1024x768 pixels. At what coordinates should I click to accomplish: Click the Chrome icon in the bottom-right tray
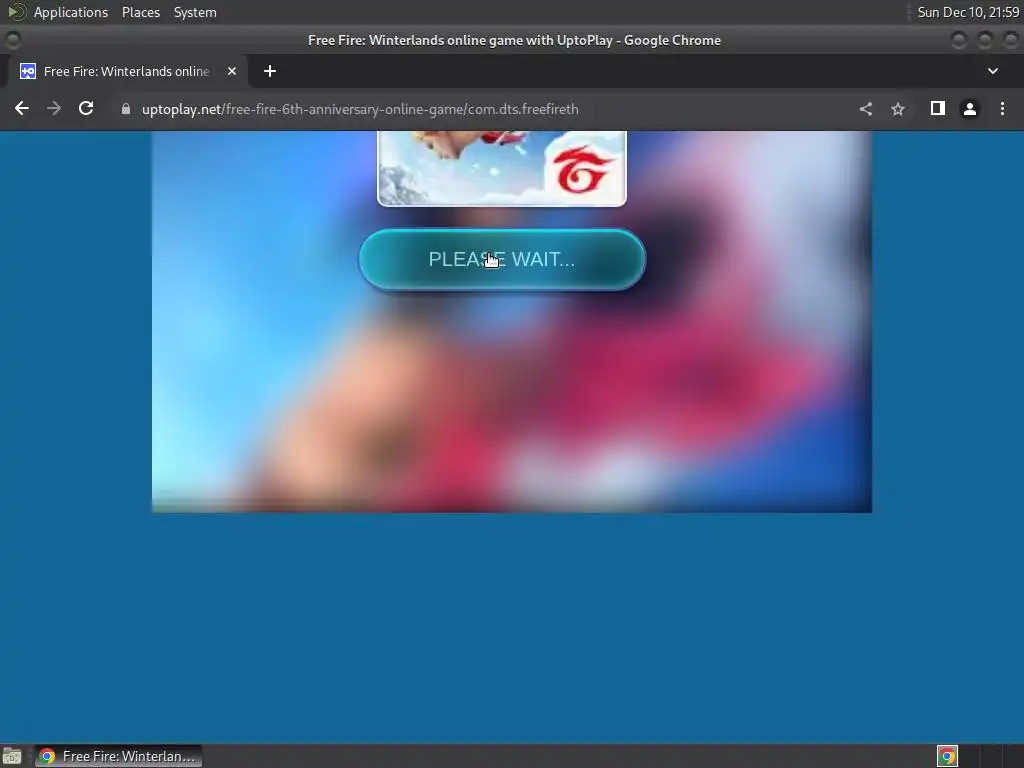tap(947, 756)
